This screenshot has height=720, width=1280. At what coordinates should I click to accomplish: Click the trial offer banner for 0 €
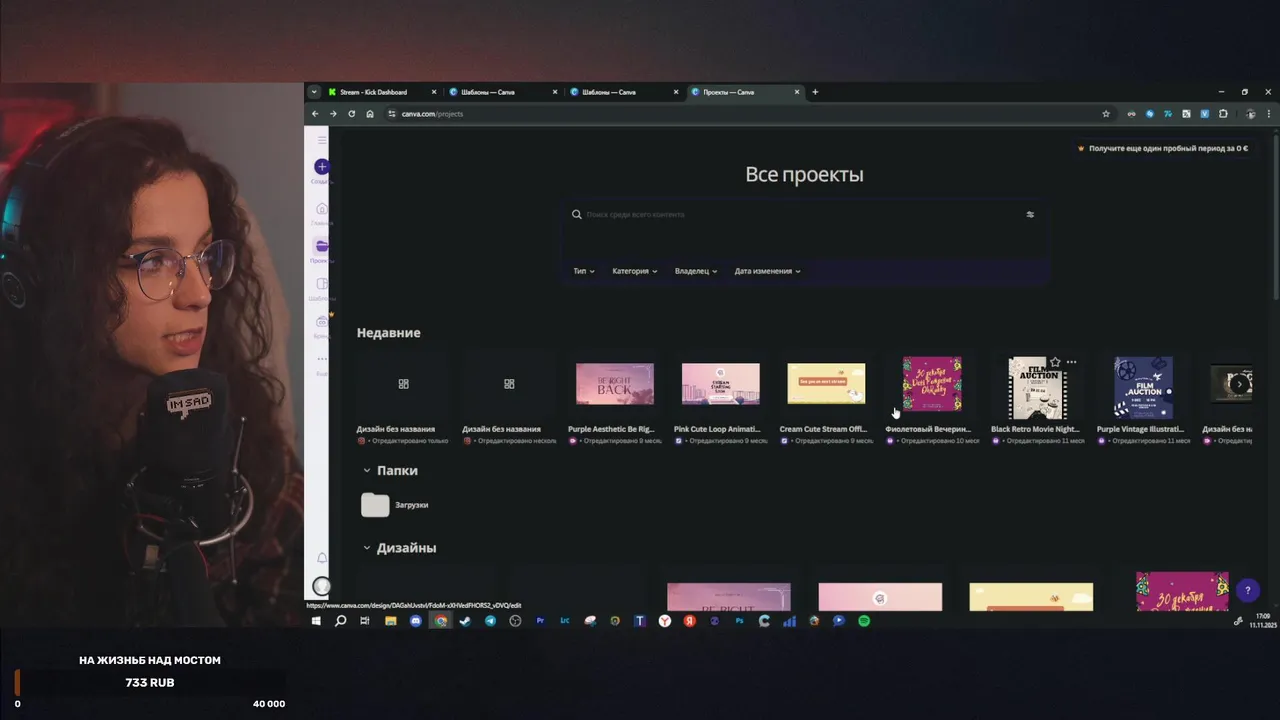1162,148
